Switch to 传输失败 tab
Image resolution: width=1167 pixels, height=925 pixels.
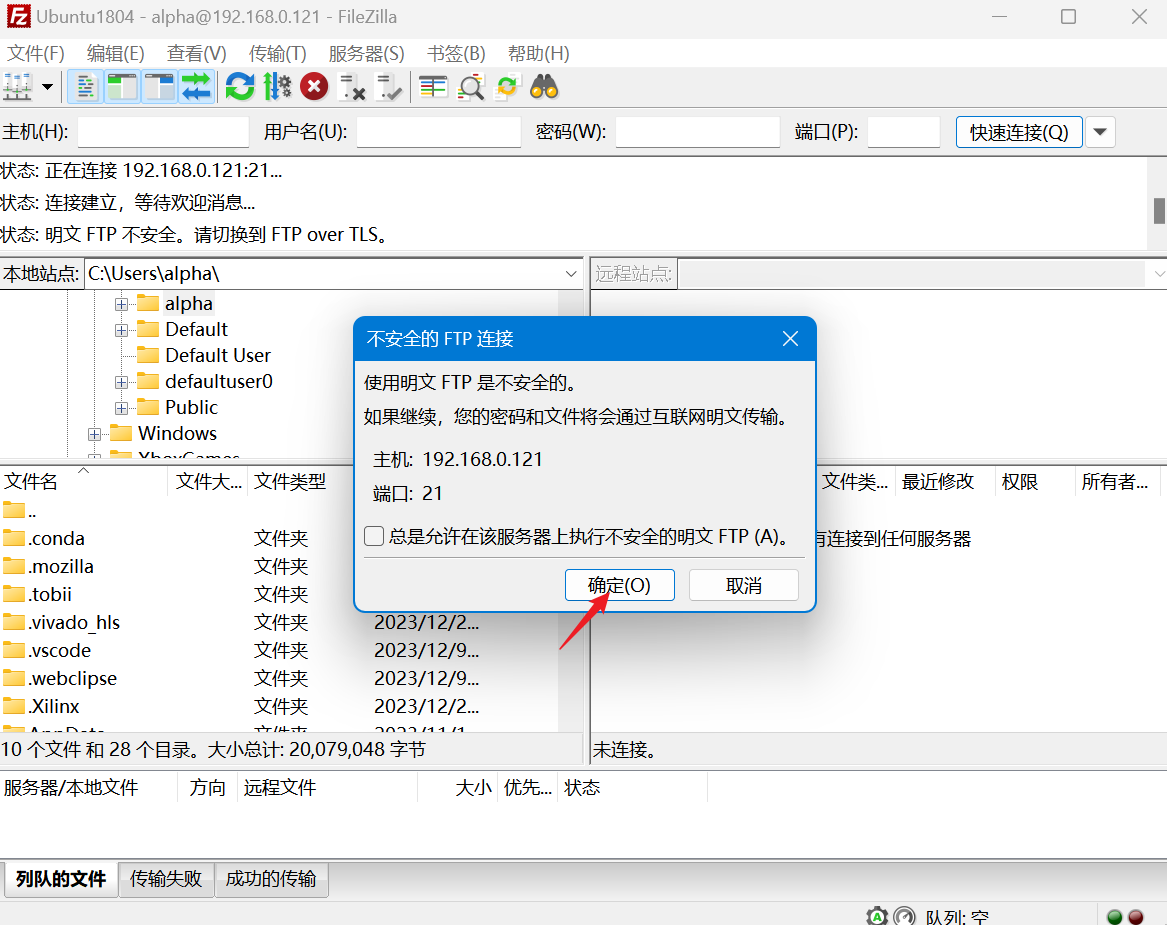(166, 879)
